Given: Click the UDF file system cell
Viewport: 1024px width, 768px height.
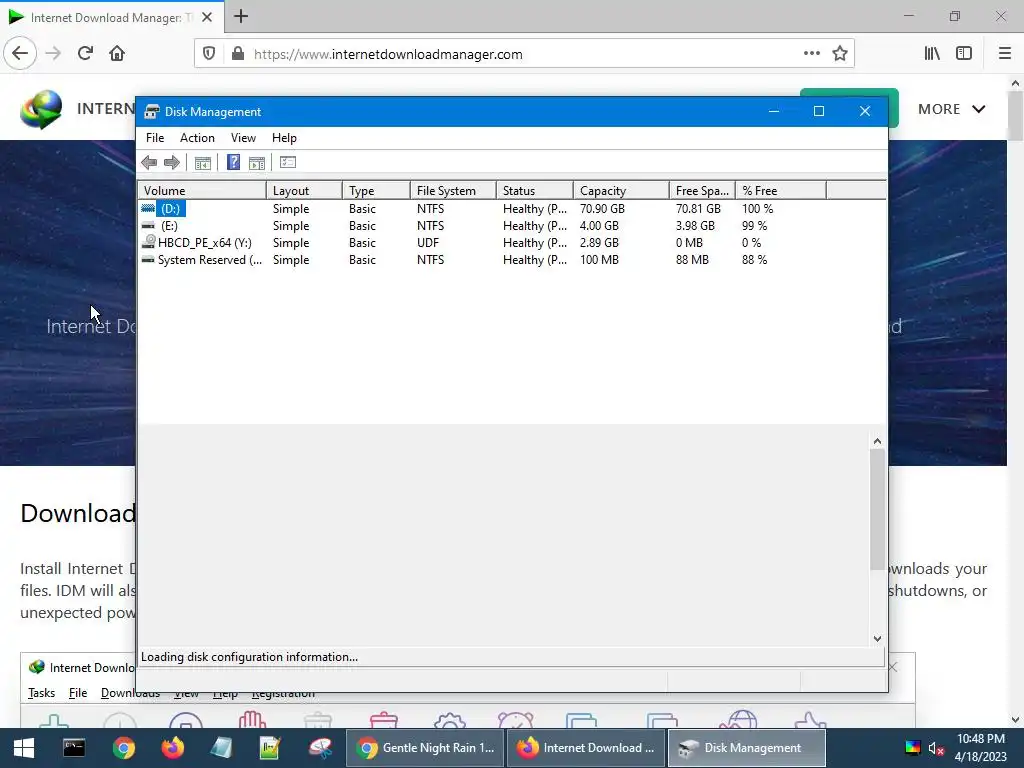Looking at the screenshot, I should point(428,242).
